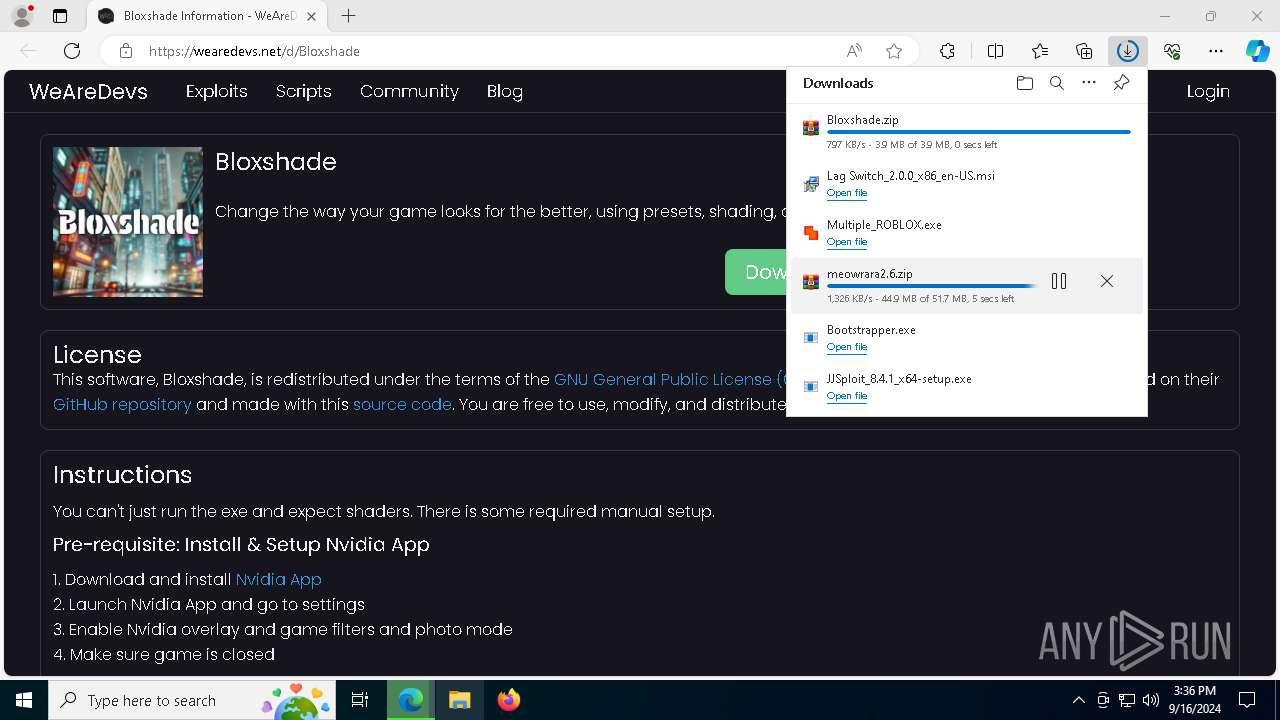Image resolution: width=1280 pixels, height=720 pixels.
Task: Add page to favorites star icon
Action: (x=894, y=51)
